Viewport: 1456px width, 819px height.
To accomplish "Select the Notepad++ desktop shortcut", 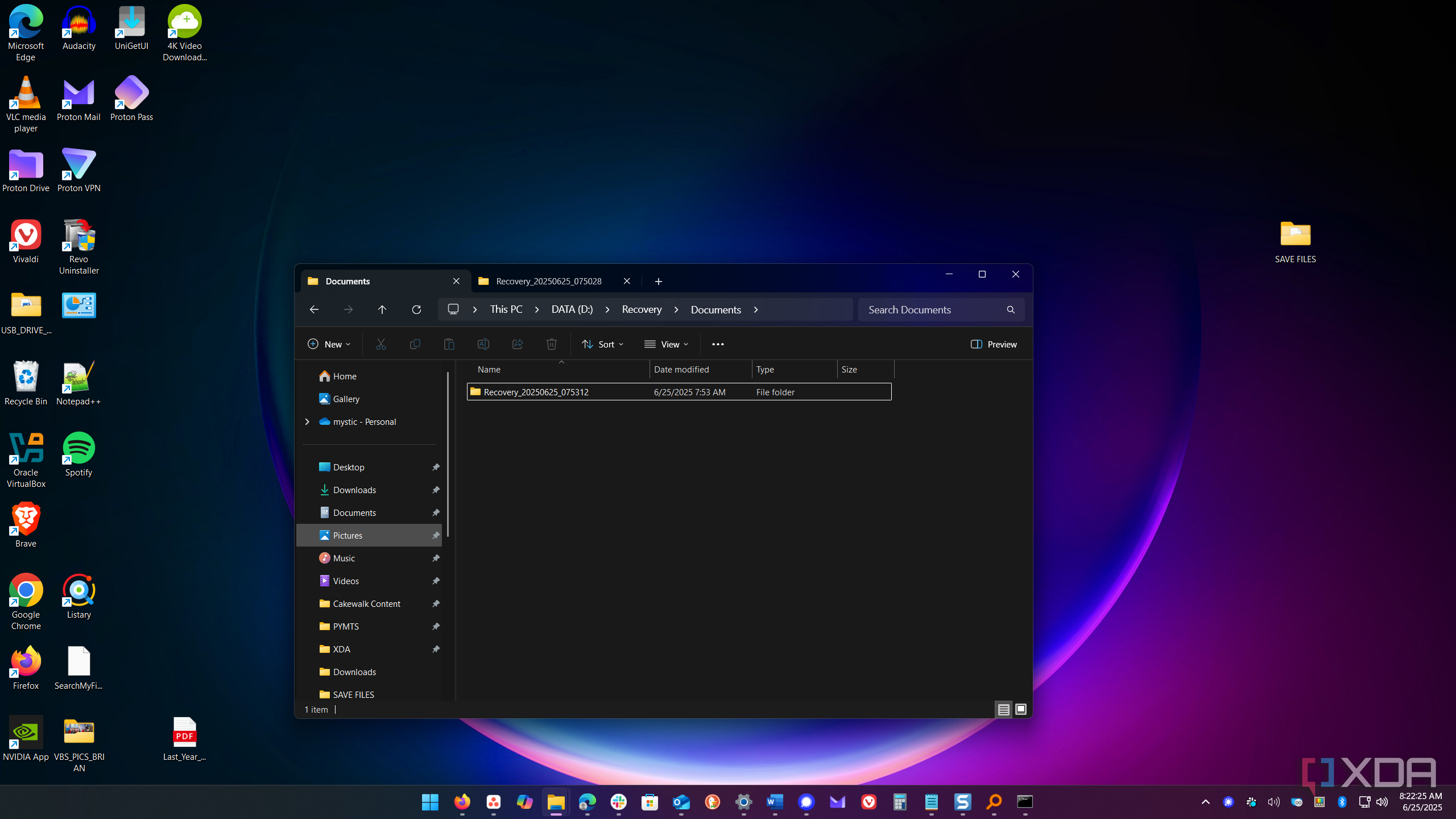I will click(78, 383).
